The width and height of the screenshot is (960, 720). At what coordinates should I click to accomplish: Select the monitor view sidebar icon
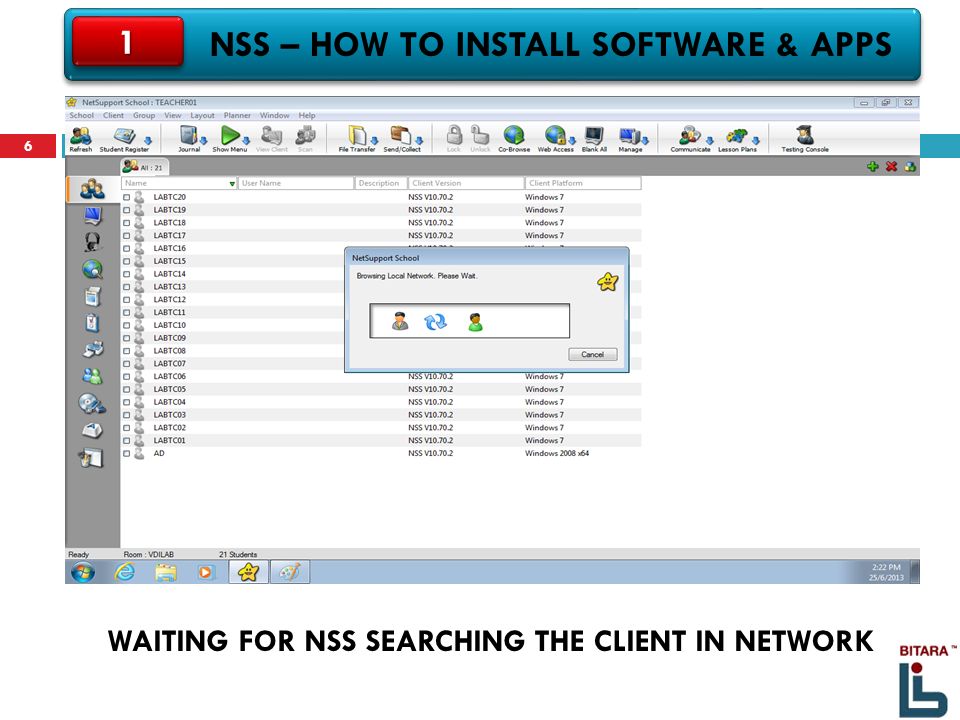pyautogui.click(x=92, y=216)
